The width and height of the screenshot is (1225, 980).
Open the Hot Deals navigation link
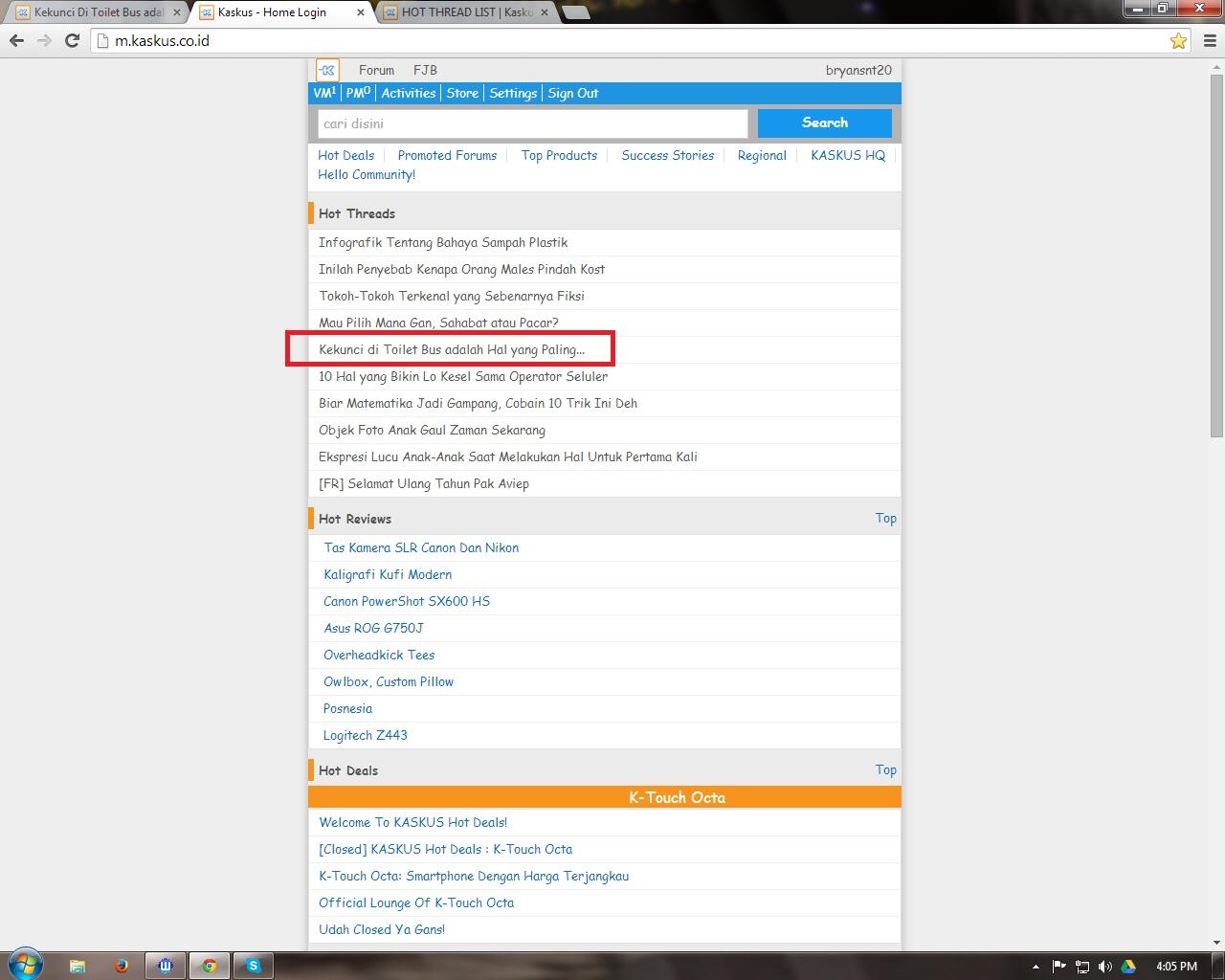(x=345, y=155)
